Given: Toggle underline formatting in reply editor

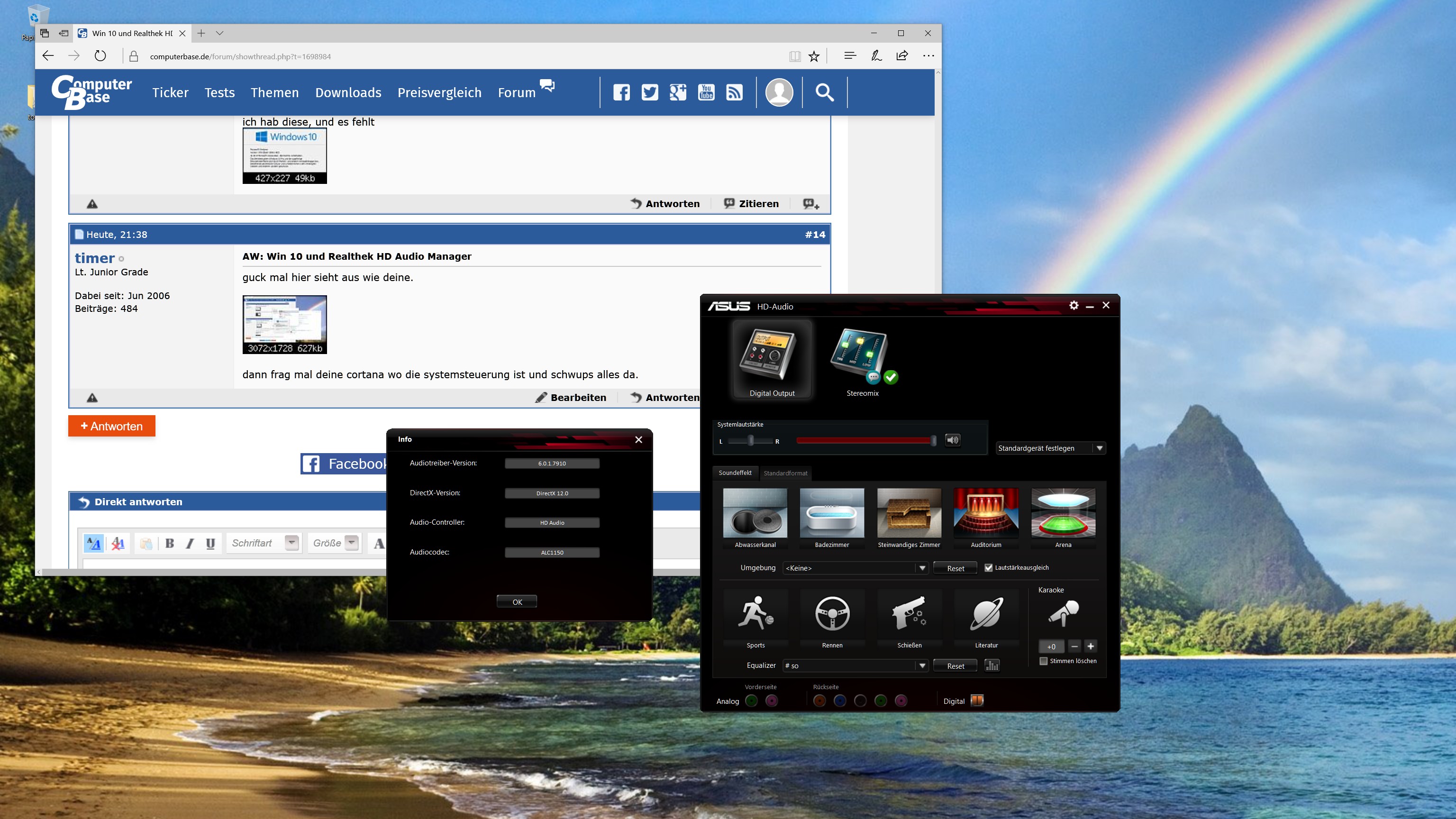Looking at the screenshot, I should tap(210, 543).
